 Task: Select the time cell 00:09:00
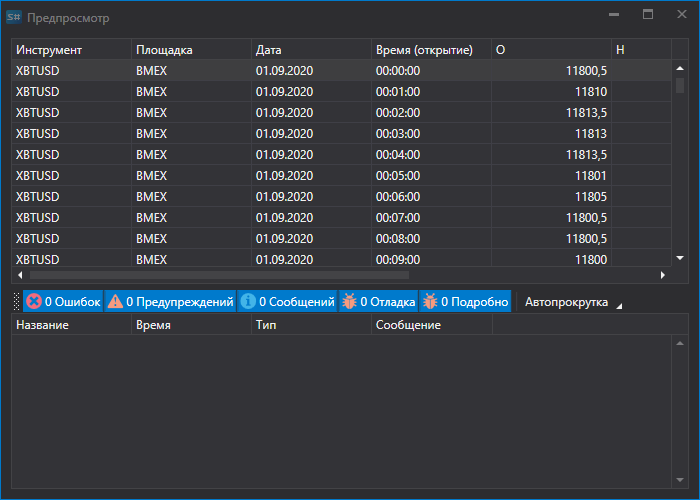click(432, 258)
